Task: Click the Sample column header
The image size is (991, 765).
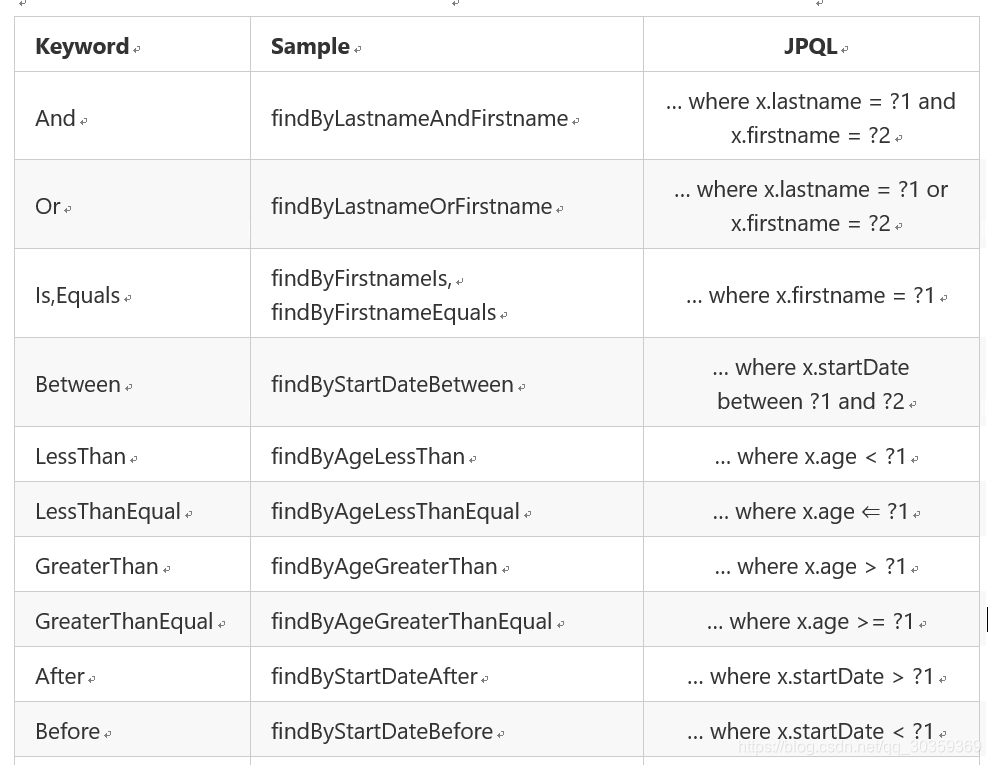Action: point(310,46)
